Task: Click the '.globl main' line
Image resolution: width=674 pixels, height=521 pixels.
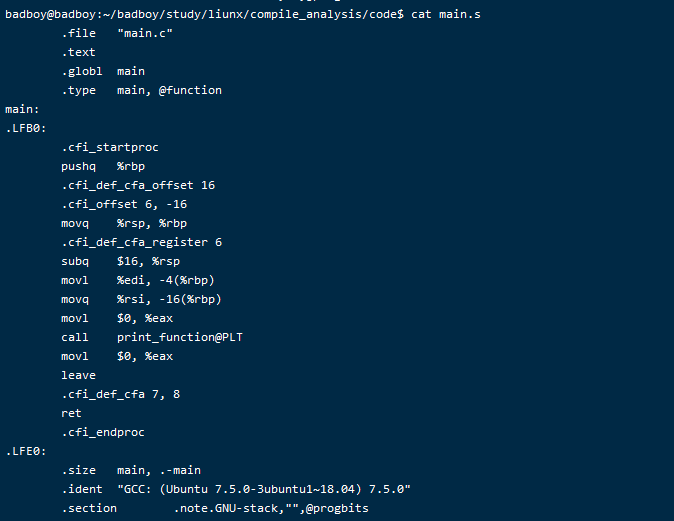Action: [103, 71]
